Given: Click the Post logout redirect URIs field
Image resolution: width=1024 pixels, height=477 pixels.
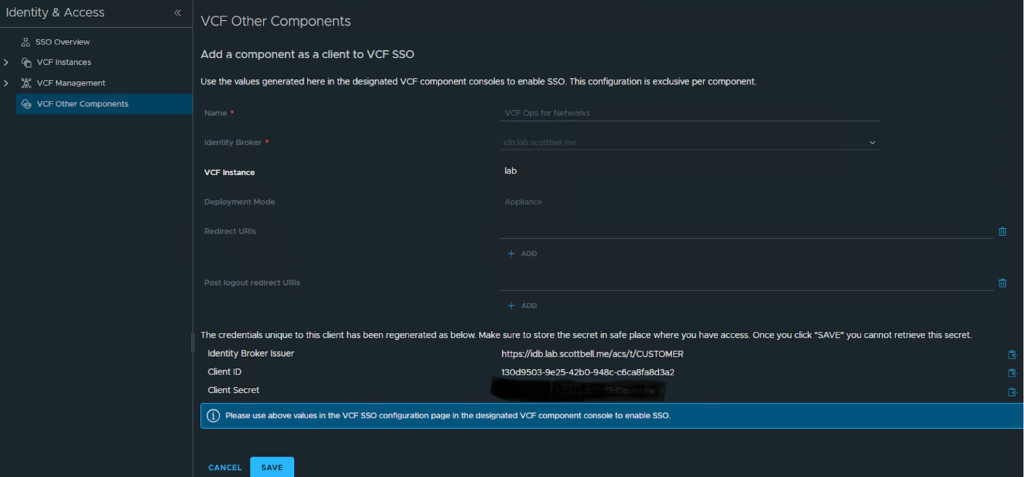Looking at the screenshot, I should pyautogui.click(x=746, y=283).
